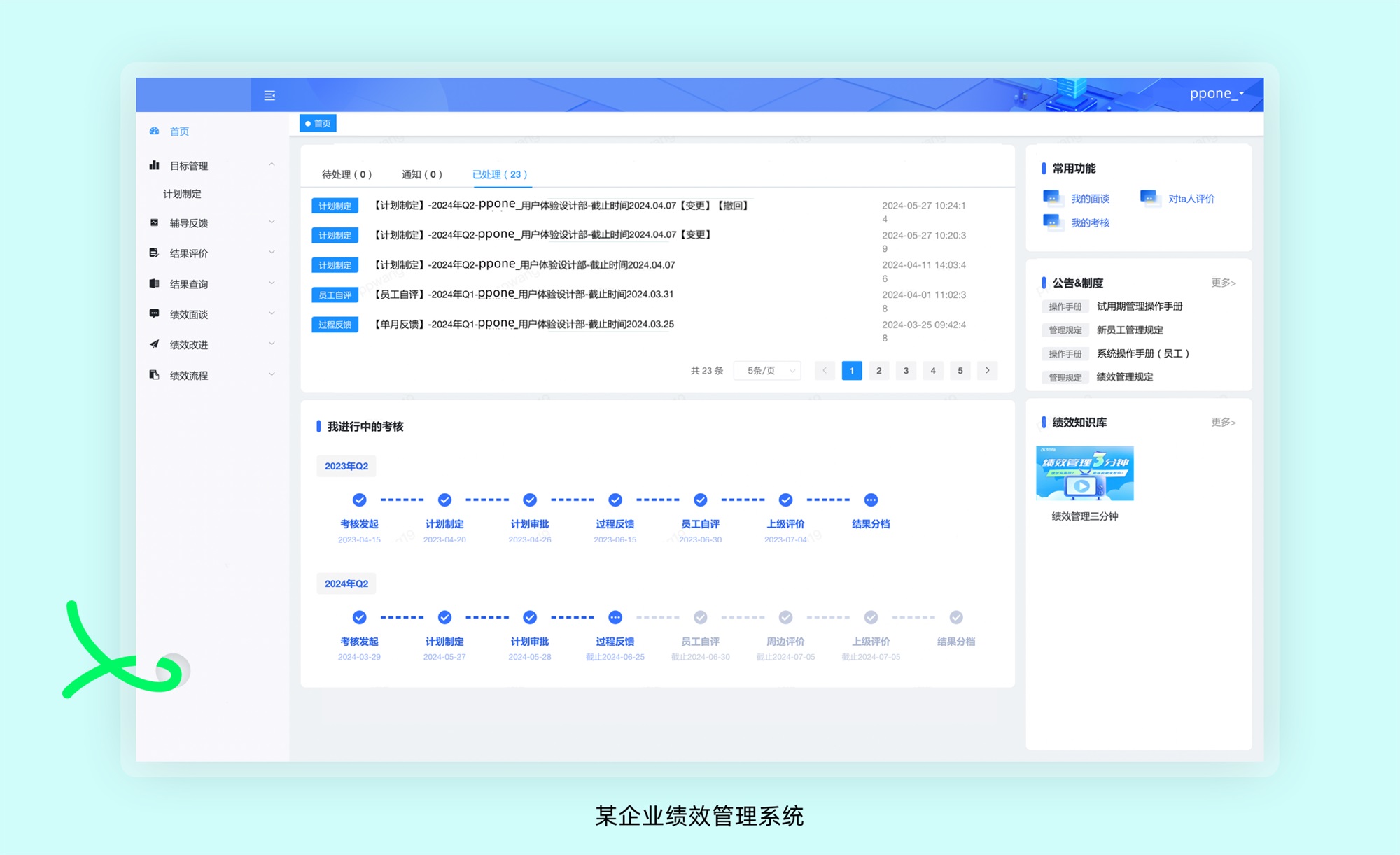Open the 我的面谈 shortcut icon

point(1052,198)
